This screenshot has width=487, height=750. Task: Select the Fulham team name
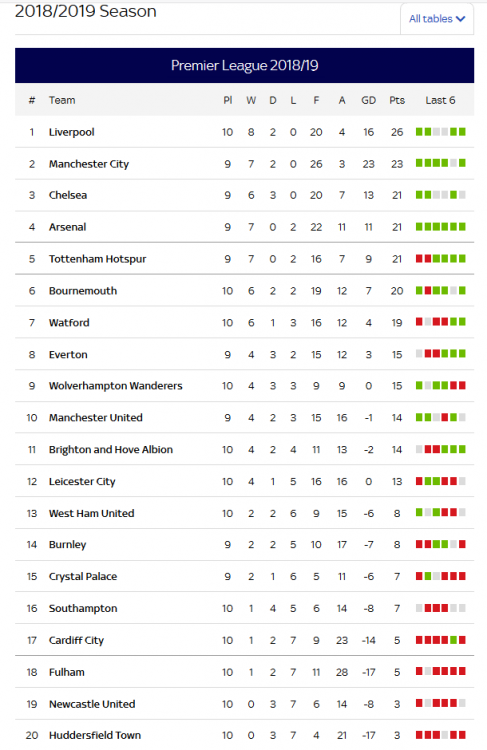pyautogui.click(x=66, y=673)
